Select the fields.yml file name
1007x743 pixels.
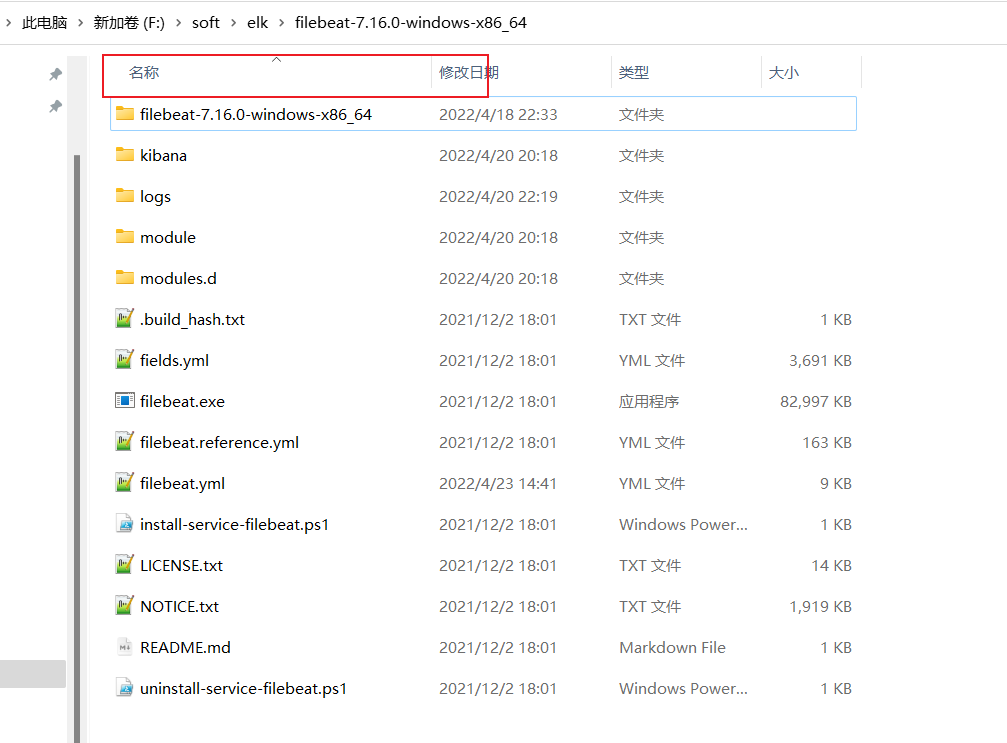(175, 361)
